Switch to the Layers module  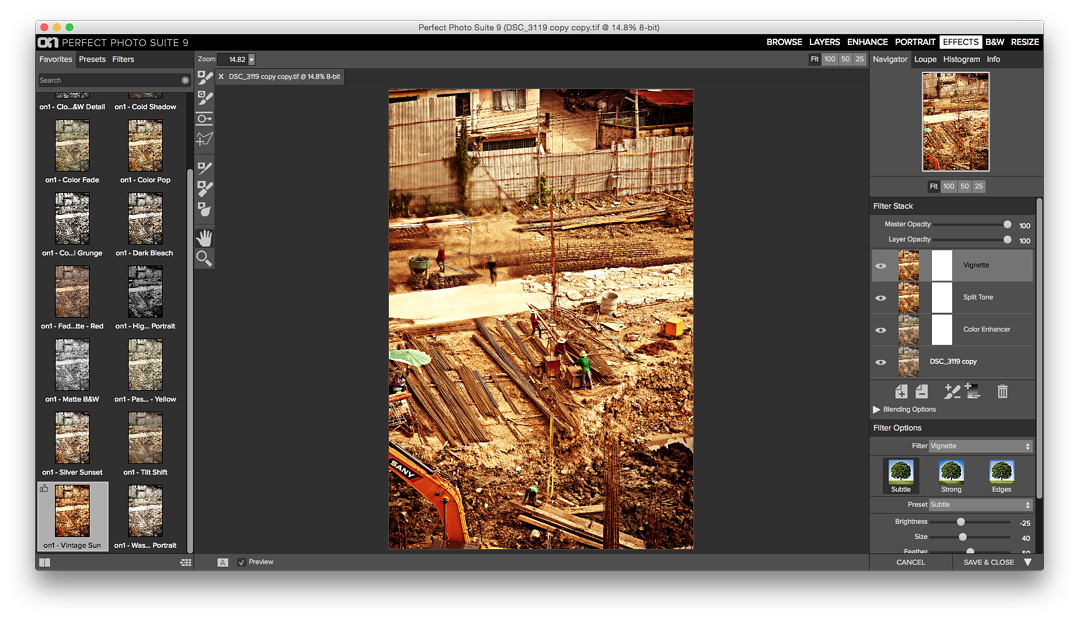(824, 42)
